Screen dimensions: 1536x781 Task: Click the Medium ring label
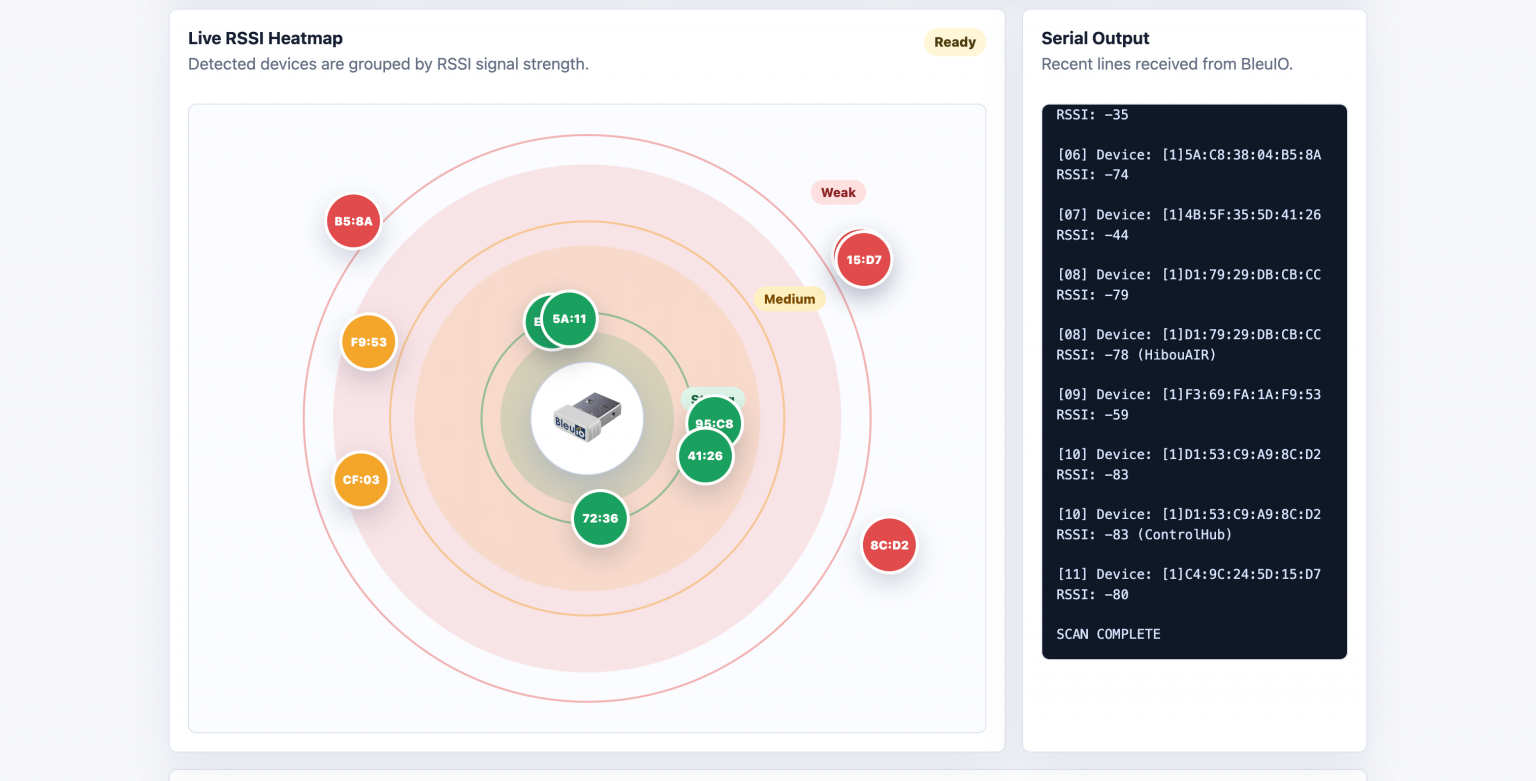[x=789, y=299]
